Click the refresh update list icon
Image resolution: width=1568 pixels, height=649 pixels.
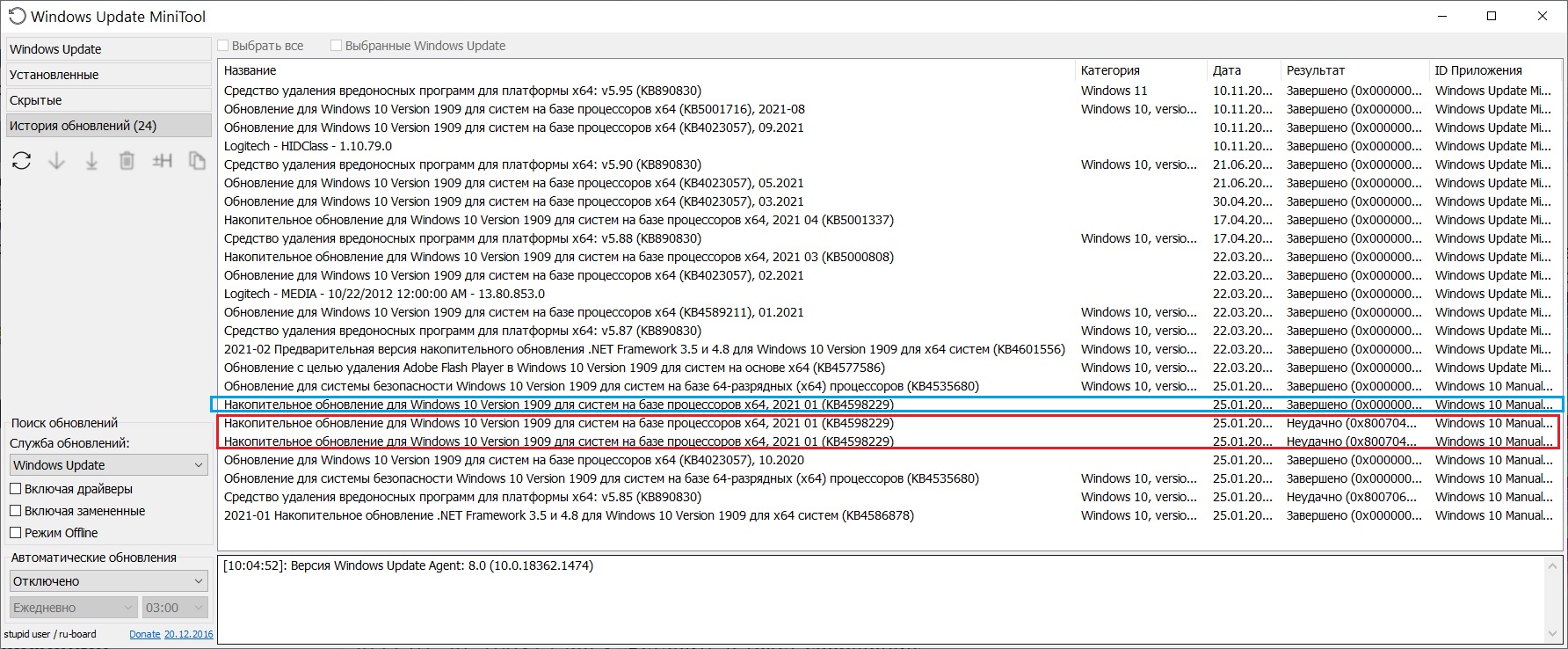click(x=22, y=161)
